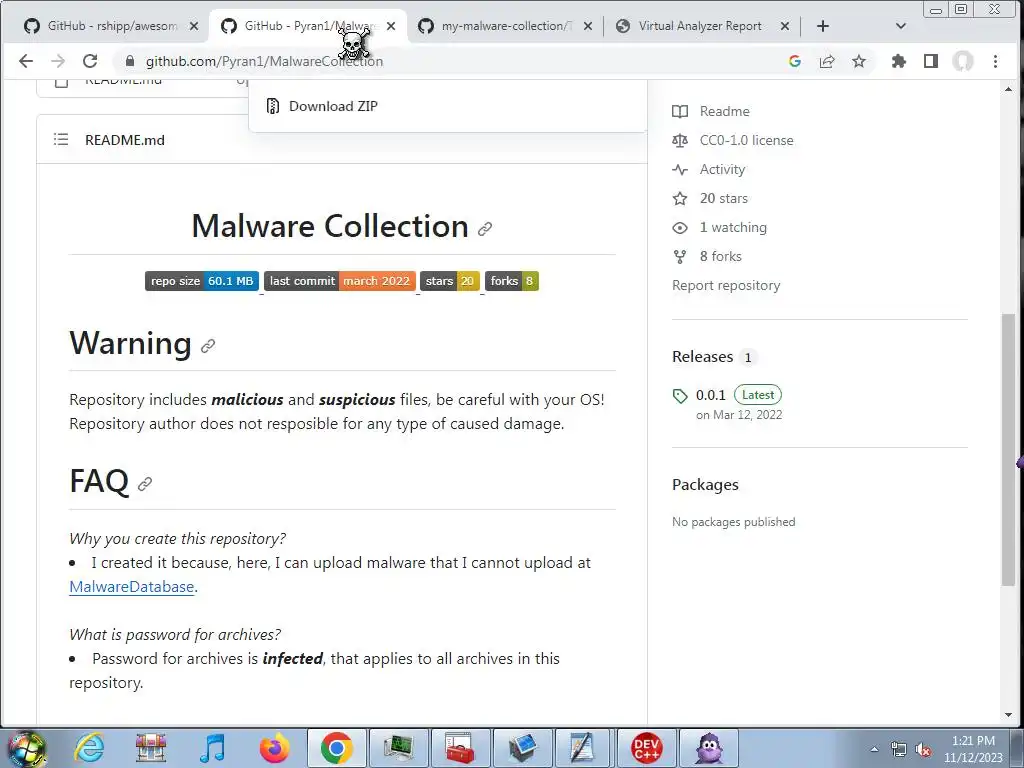Open the stars 20 badge
1024x768 pixels.
(x=450, y=281)
